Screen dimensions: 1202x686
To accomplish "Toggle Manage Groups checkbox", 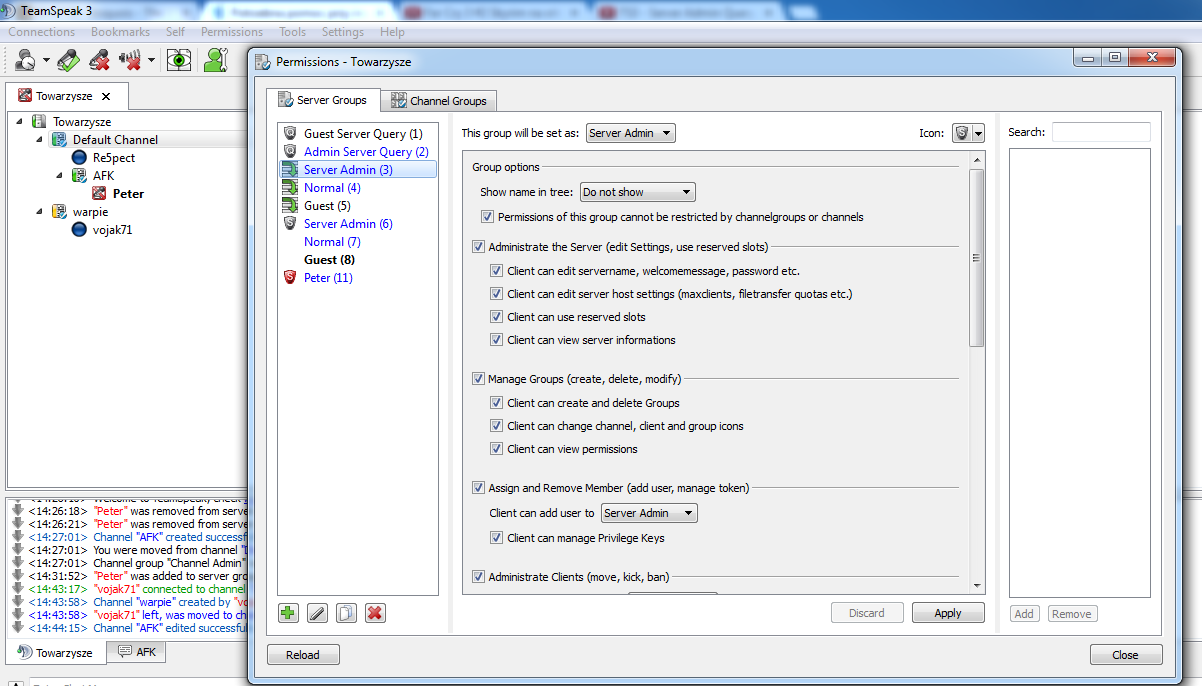I will 478,379.
